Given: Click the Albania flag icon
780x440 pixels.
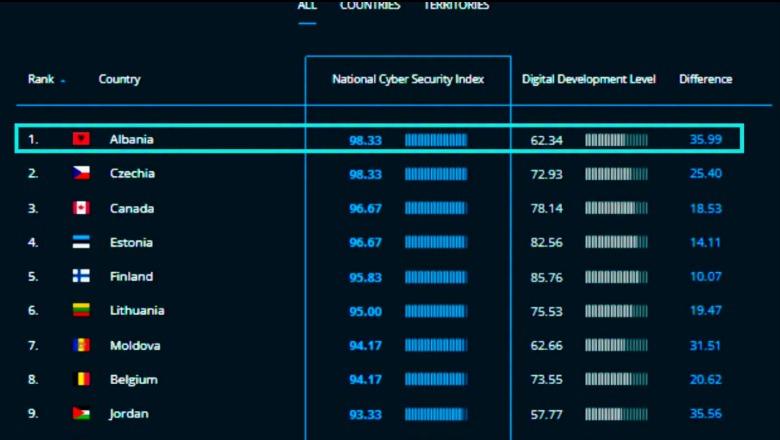Looking at the screenshot, I should (81, 139).
